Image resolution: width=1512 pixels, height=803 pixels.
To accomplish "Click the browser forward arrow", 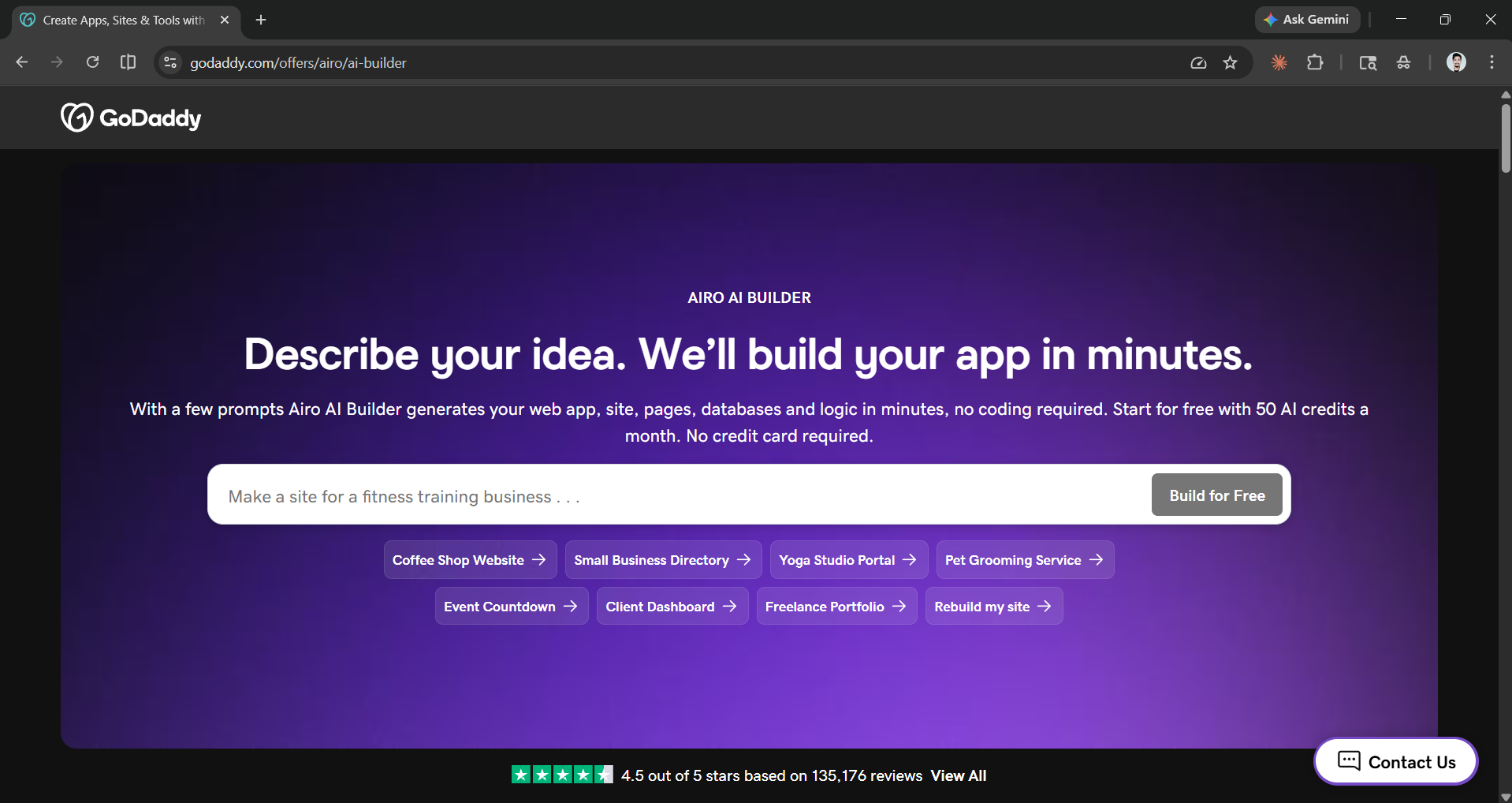I will coord(57,62).
